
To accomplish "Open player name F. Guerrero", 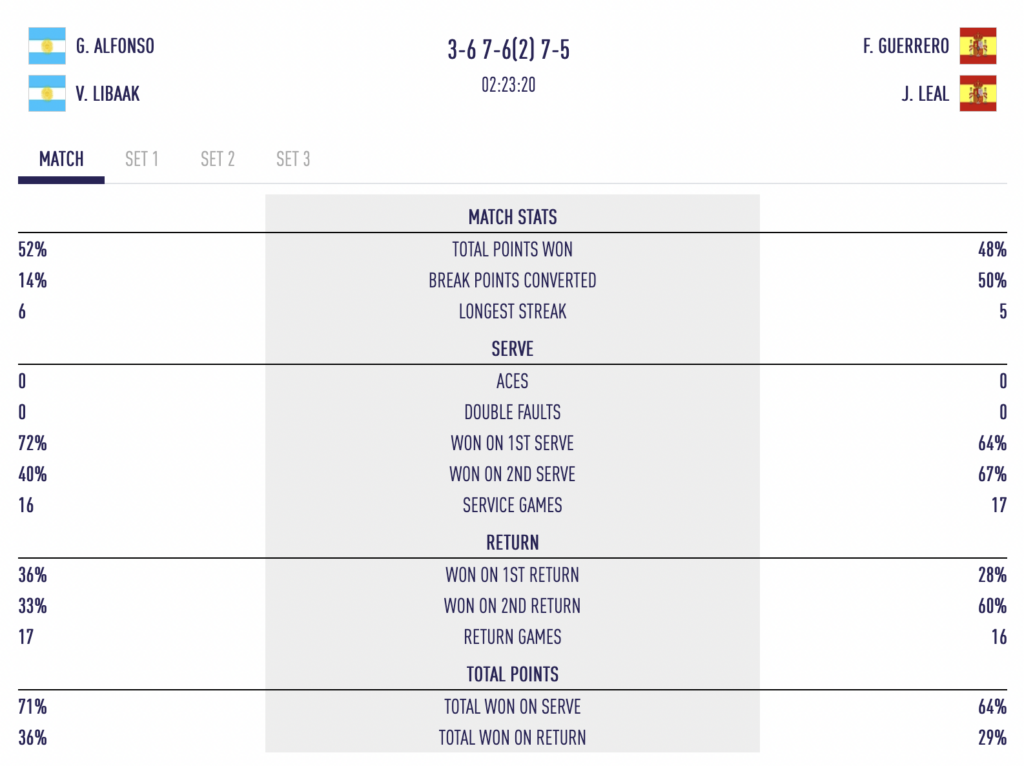I will click(x=906, y=46).
